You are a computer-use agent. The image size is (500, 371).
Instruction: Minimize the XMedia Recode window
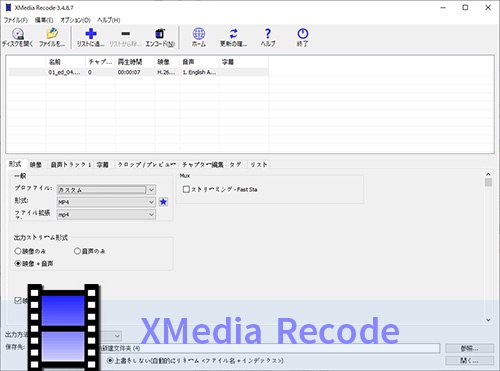click(x=443, y=7)
